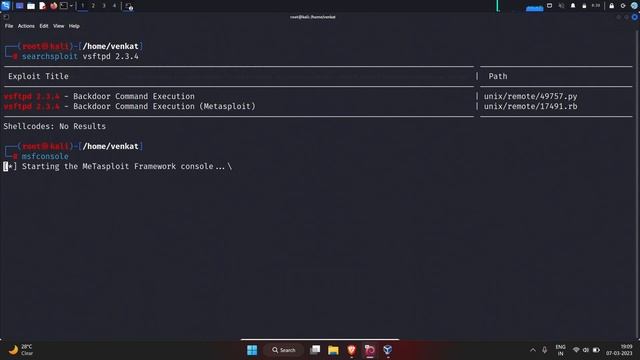The image size is (640, 360).
Task: Click the 'unix/remote/17491.rb' path
Action: point(531,106)
